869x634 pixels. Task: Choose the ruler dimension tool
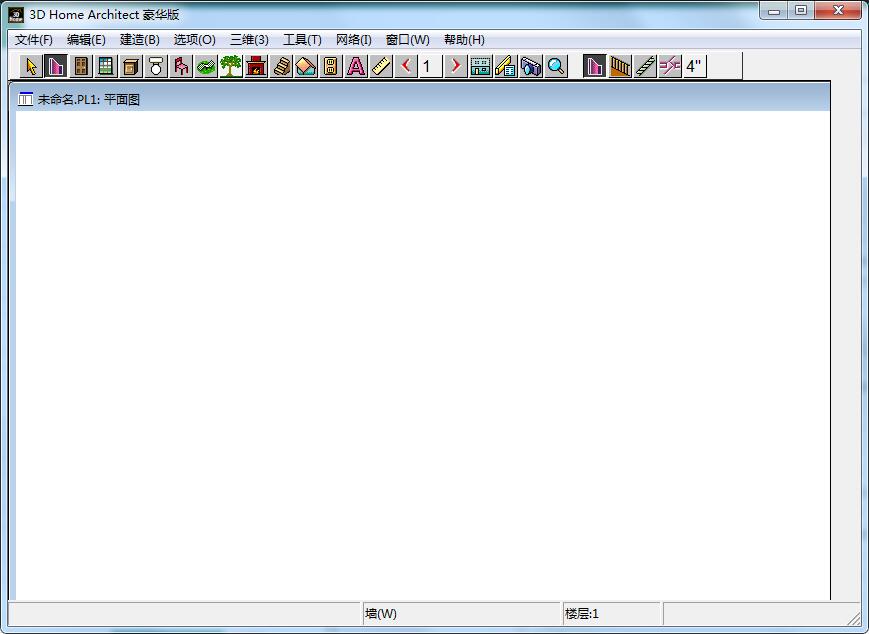(x=381, y=66)
